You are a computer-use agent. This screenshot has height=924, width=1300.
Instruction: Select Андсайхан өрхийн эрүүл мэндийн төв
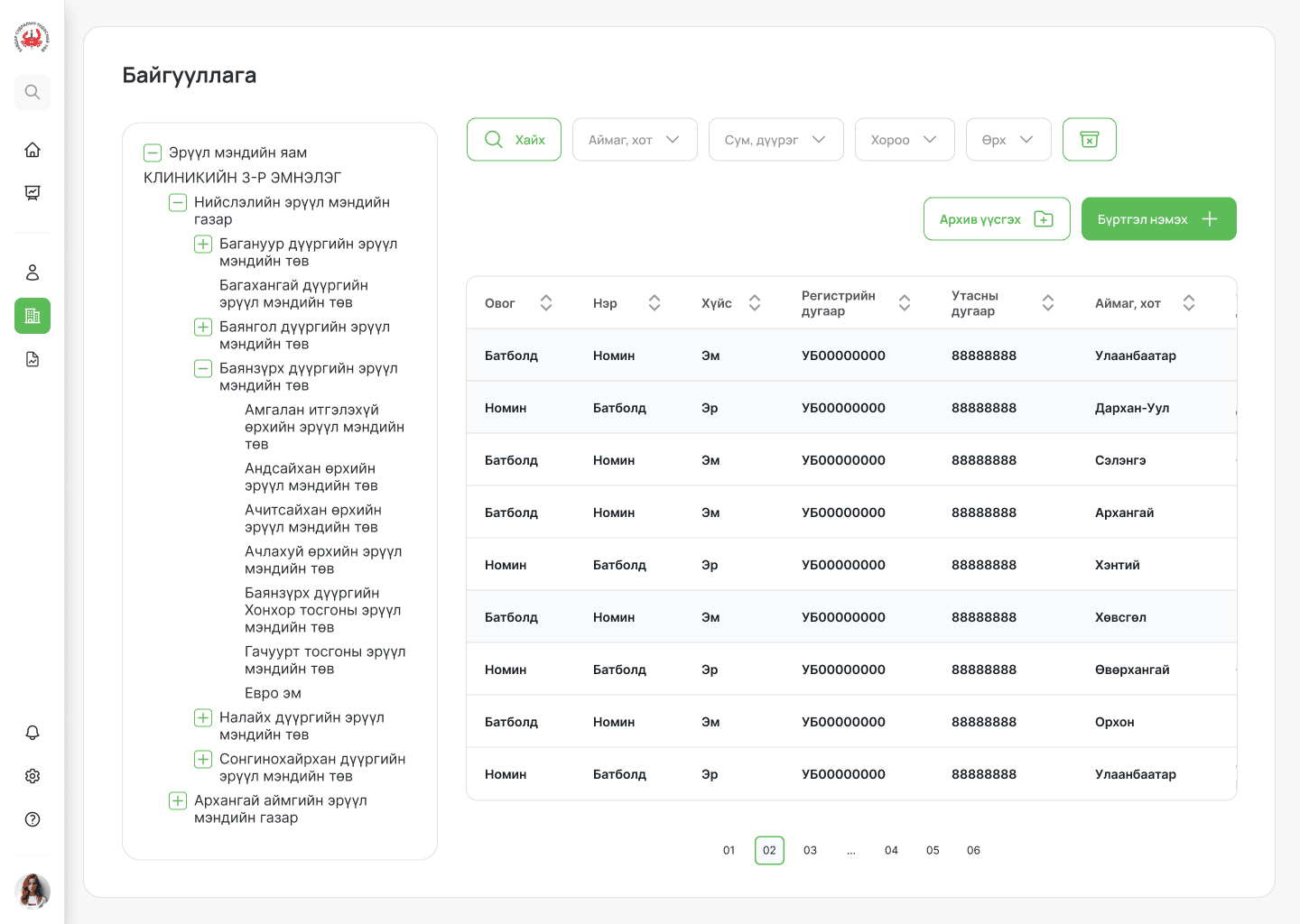311,477
